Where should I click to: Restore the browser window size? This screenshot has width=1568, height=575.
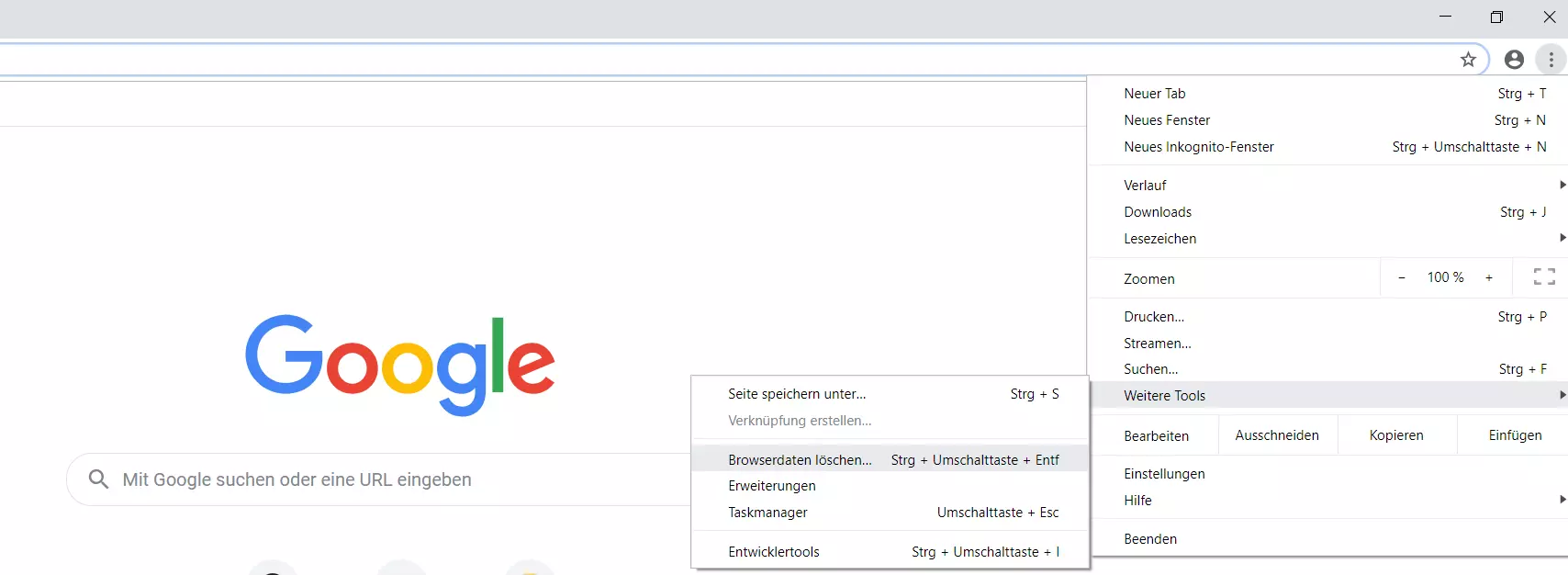[1496, 17]
